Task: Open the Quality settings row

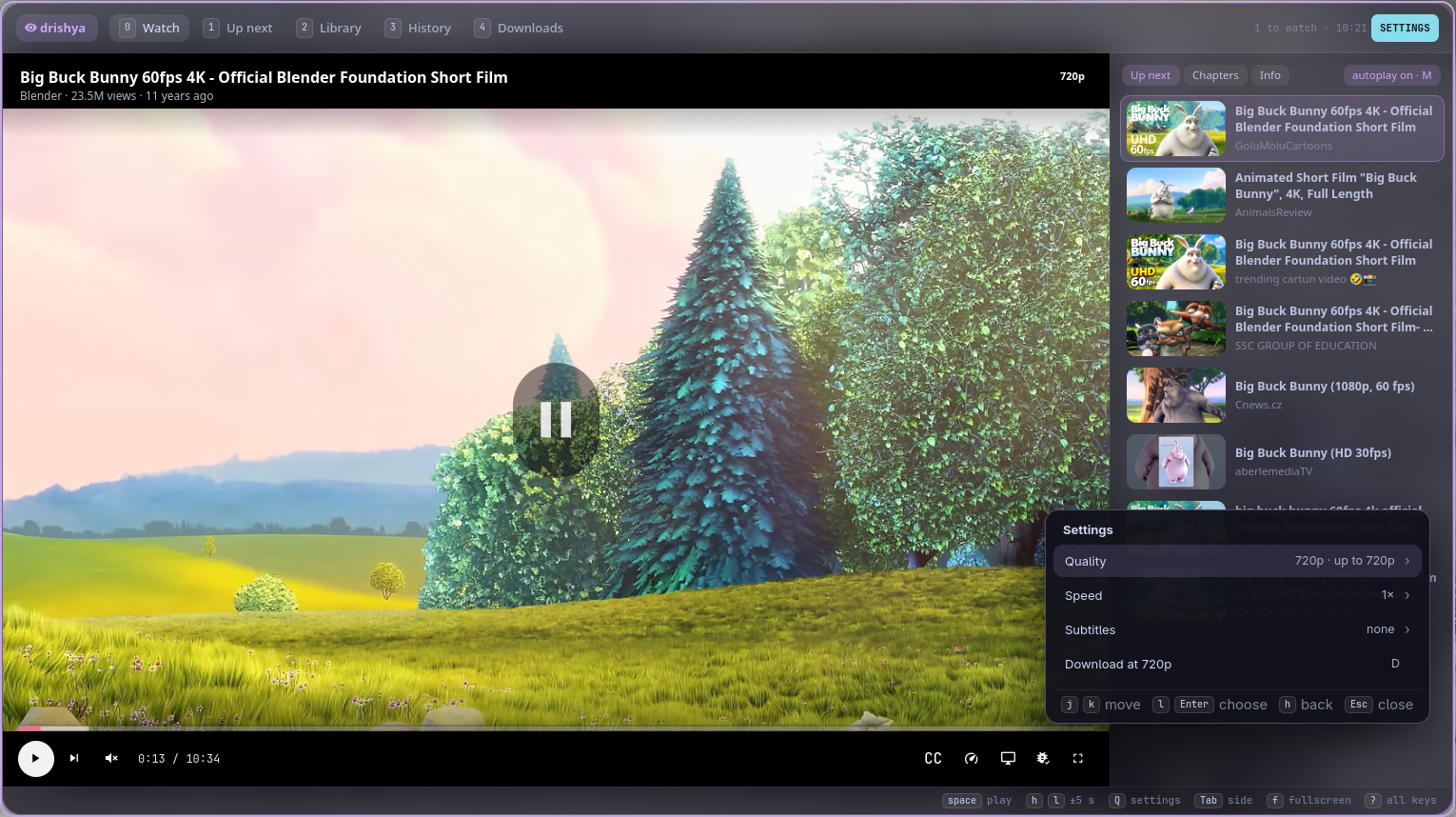Action: pos(1237,561)
